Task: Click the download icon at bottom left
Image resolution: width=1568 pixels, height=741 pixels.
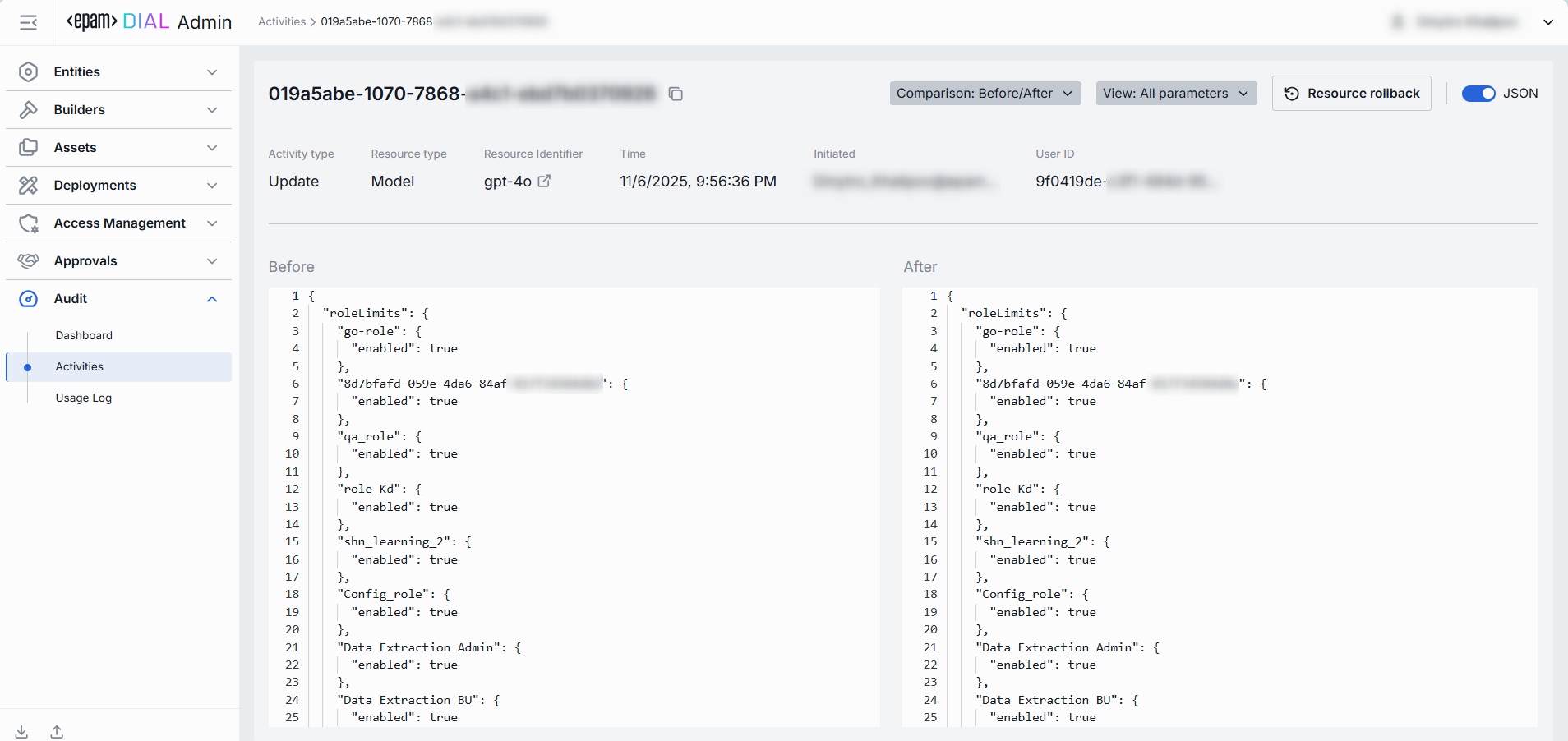Action: (22, 731)
